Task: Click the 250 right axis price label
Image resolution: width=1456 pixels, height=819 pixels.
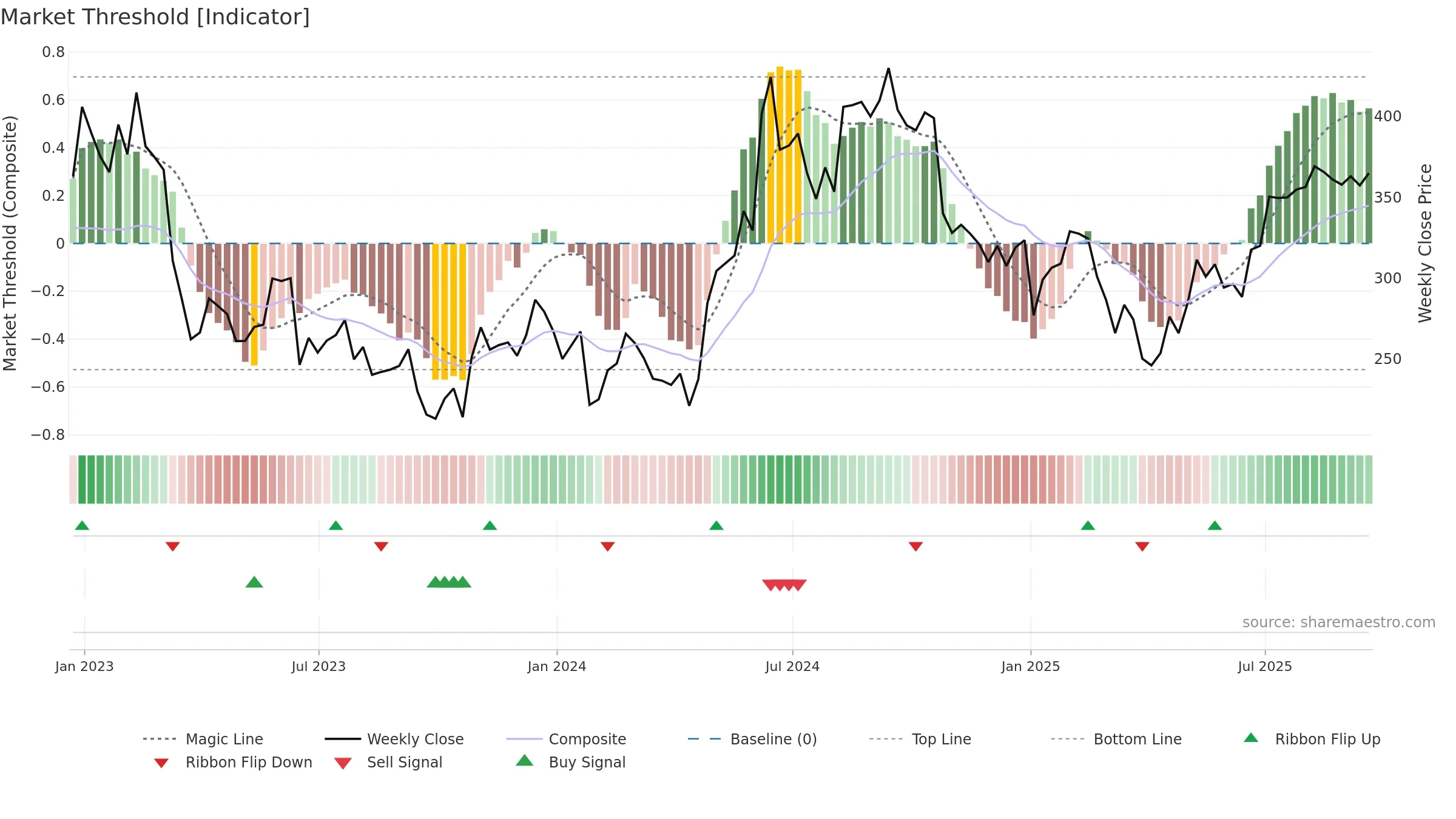Action: pos(1388,359)
